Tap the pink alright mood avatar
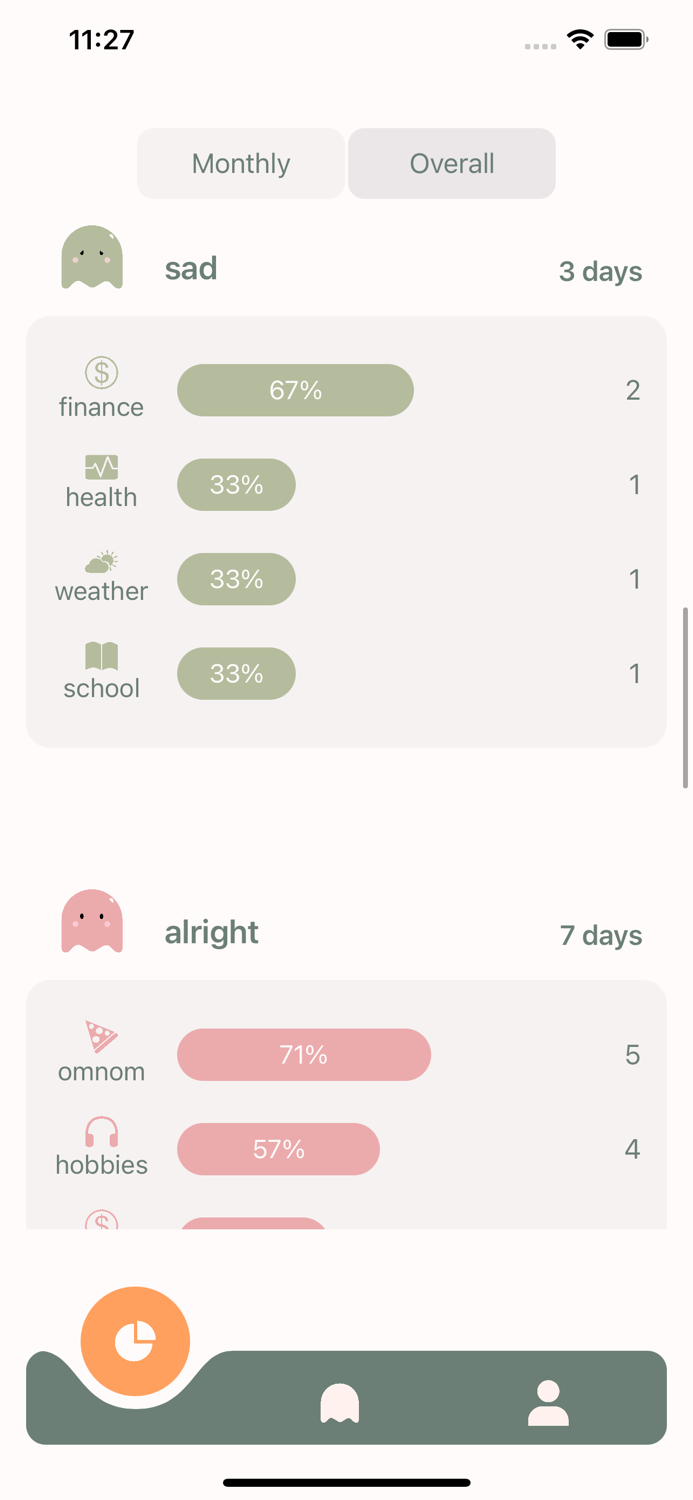Image resolution: width=693 pixels, height=1500 pixels. pos(92,921)
